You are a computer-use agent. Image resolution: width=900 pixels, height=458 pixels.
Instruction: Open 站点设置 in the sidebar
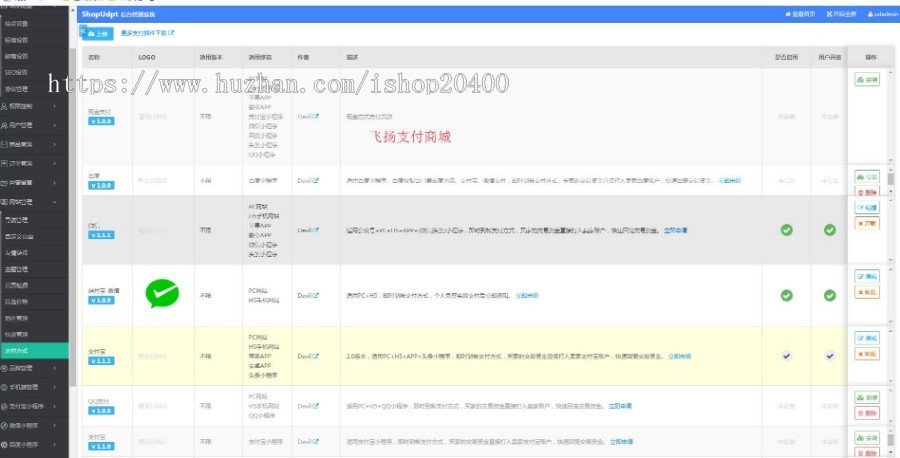16,24
